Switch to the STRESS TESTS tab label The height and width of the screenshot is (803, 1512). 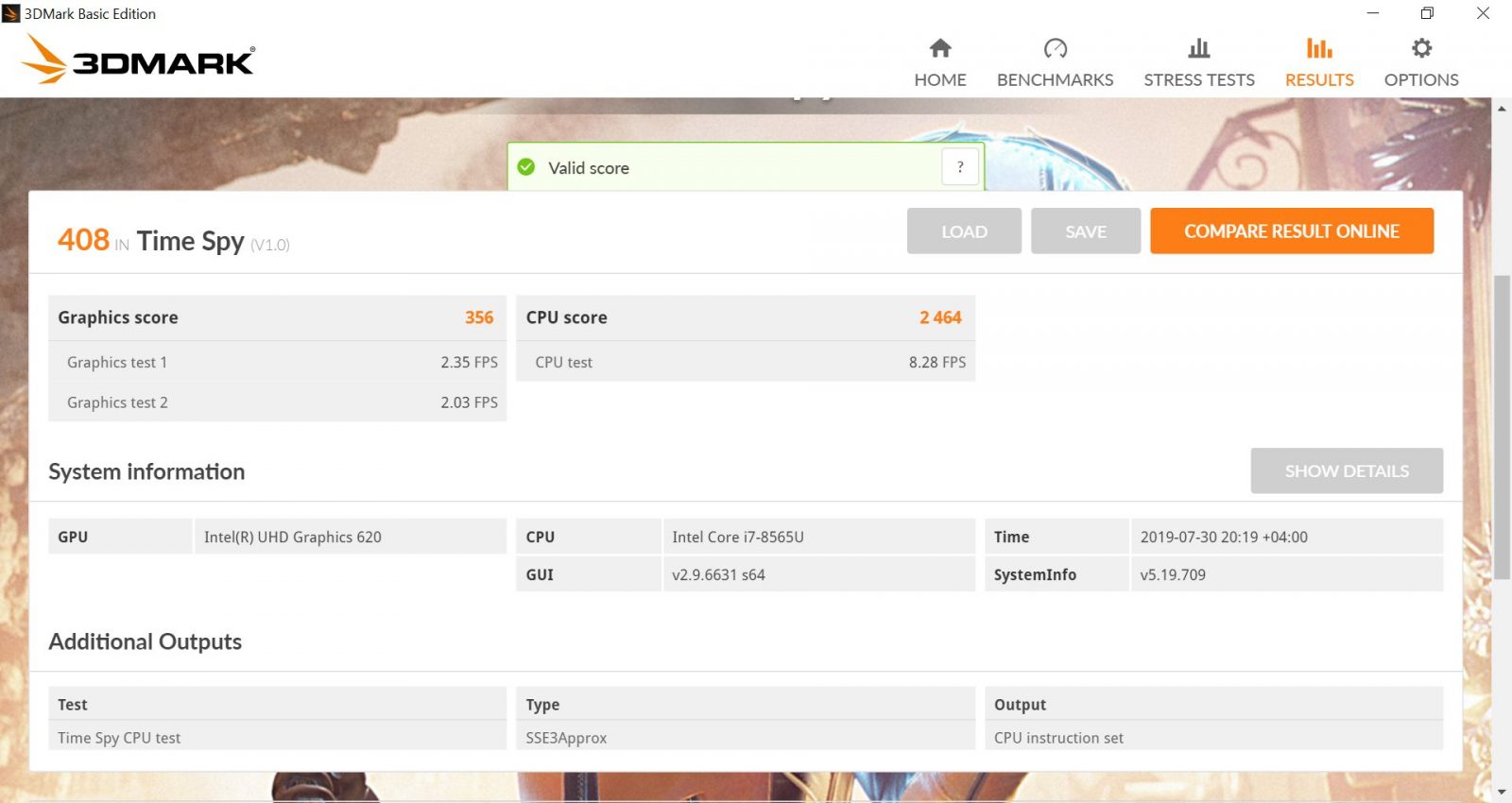coord(1199,80)
